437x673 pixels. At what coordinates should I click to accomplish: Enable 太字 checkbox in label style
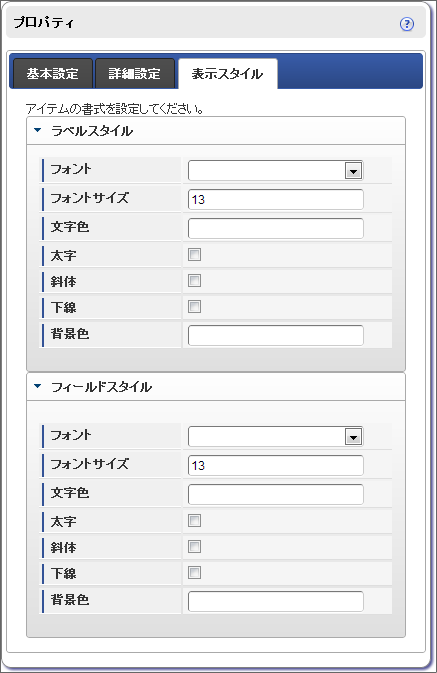pyautogui.click(x=194, y=255)
